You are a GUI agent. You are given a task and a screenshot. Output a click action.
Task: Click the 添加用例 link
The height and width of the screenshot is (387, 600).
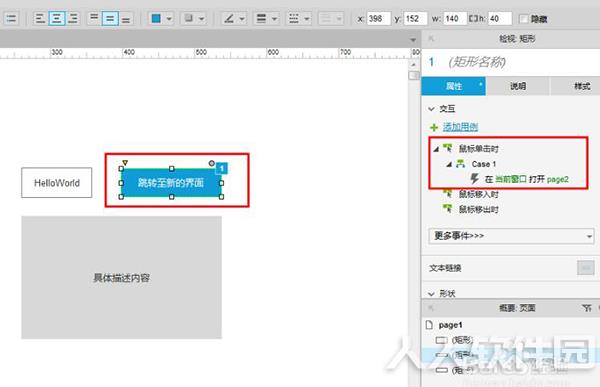point(460,127)
